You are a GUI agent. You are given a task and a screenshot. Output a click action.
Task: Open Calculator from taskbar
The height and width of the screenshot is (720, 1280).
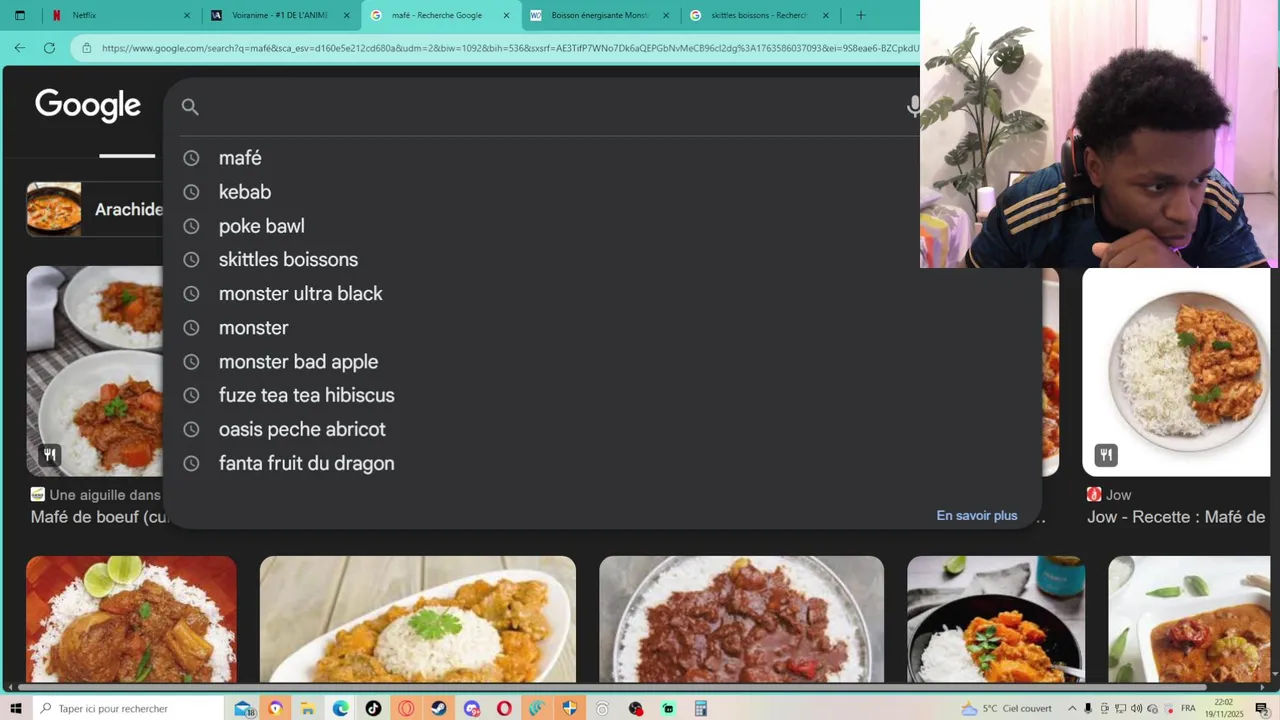point(700,708)
